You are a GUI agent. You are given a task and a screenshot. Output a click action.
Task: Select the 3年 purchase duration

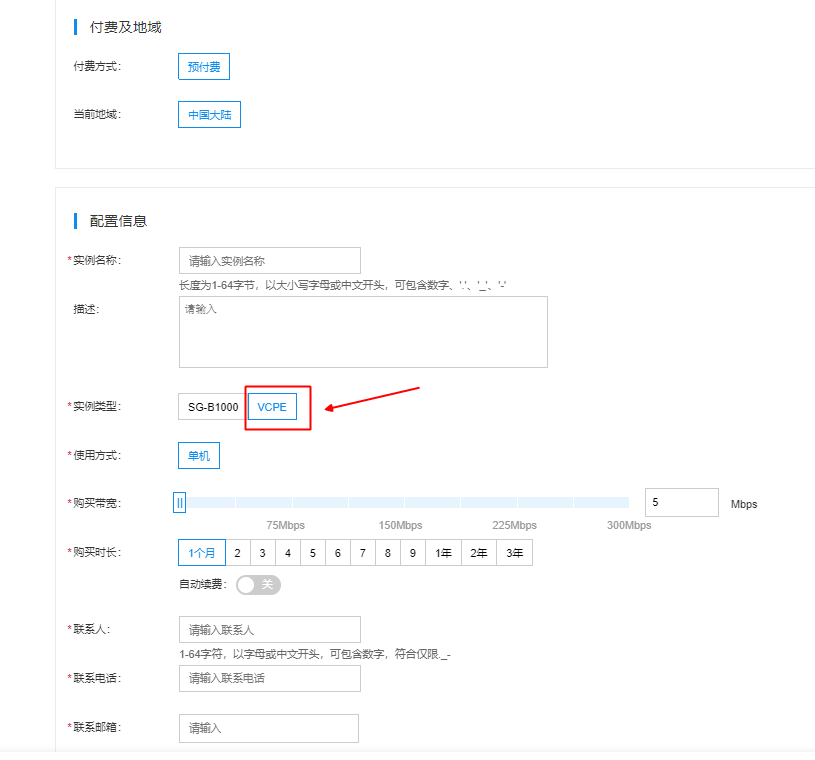[515, 553]
